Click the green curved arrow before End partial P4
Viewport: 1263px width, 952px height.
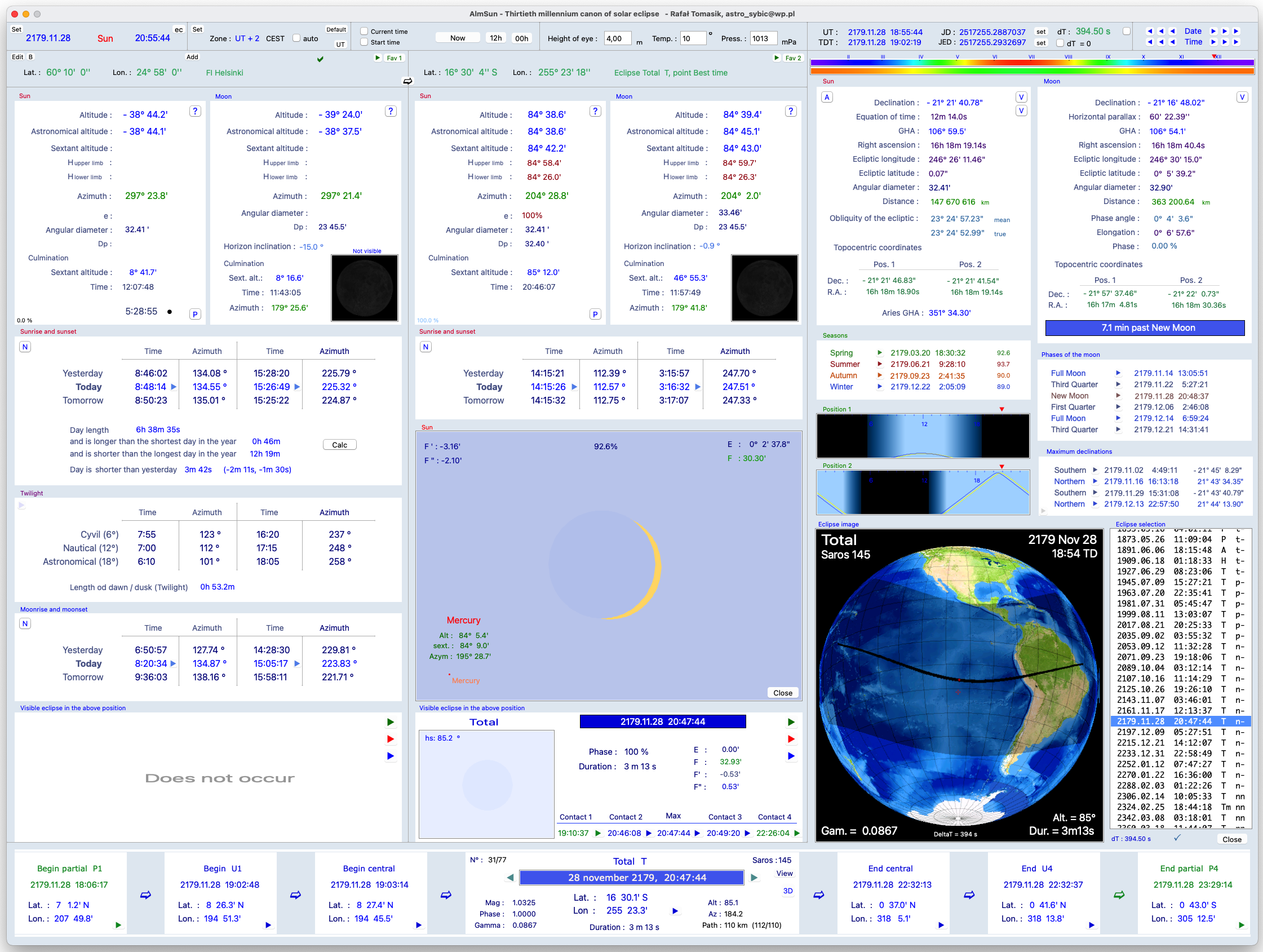1119,895
